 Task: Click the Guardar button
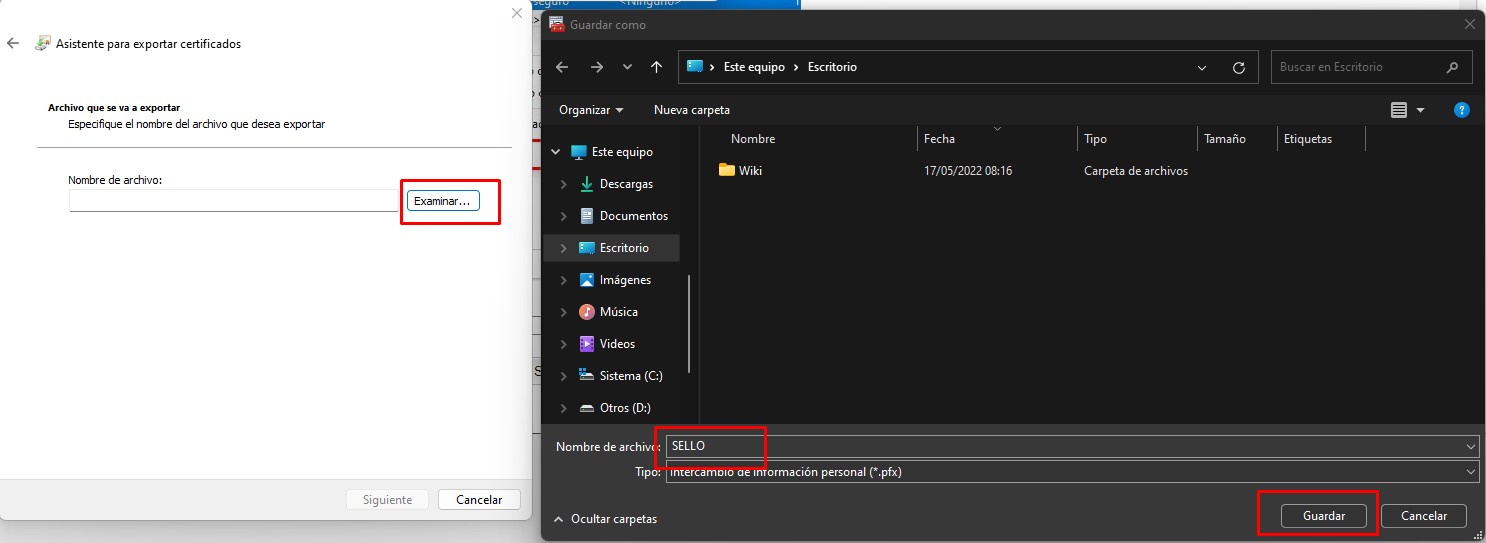(1323, 516)
